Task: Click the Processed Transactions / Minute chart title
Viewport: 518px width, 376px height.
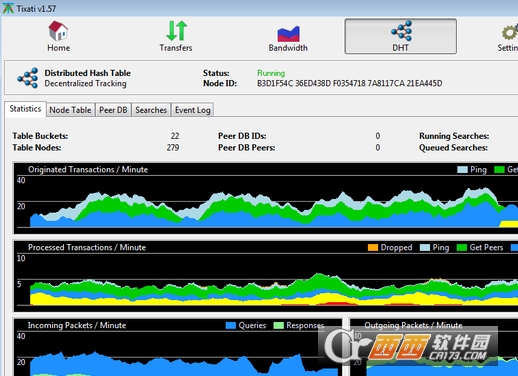Action: [87, 248]
